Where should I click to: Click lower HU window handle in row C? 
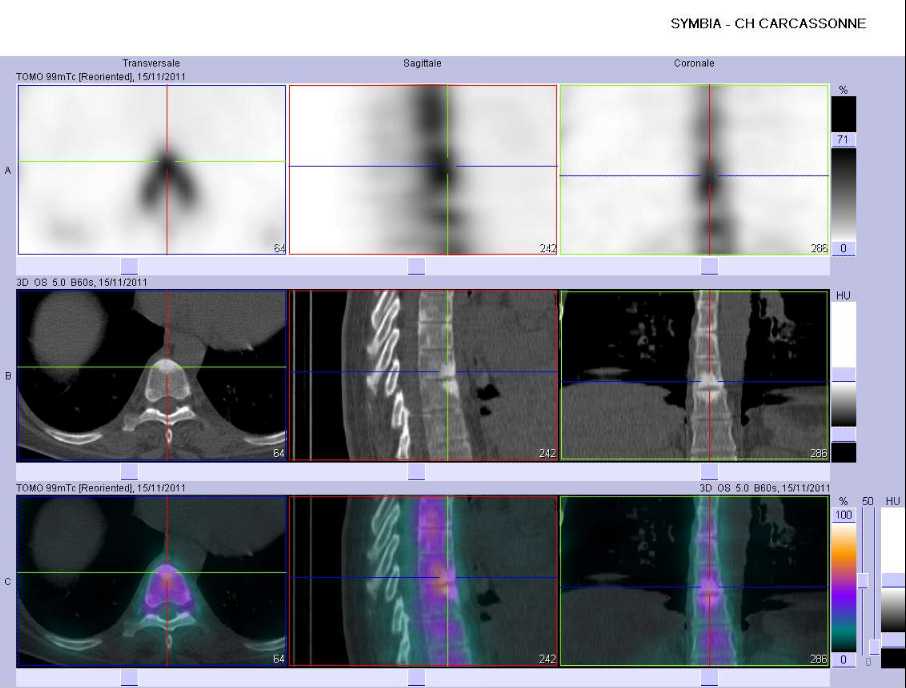(893, 640)
